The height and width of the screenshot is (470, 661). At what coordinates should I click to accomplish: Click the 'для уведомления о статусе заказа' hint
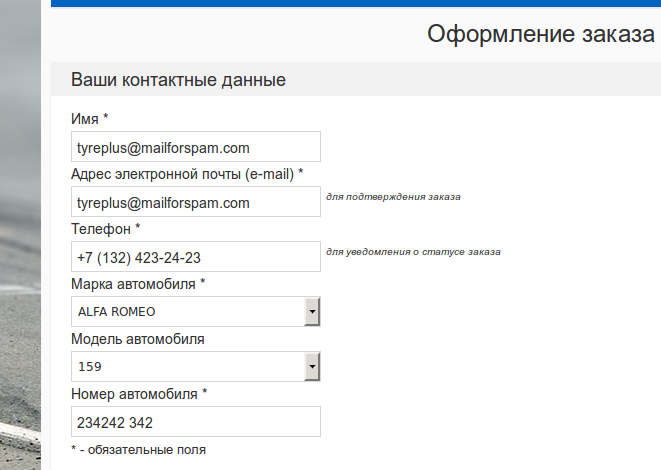click(413, 252)
